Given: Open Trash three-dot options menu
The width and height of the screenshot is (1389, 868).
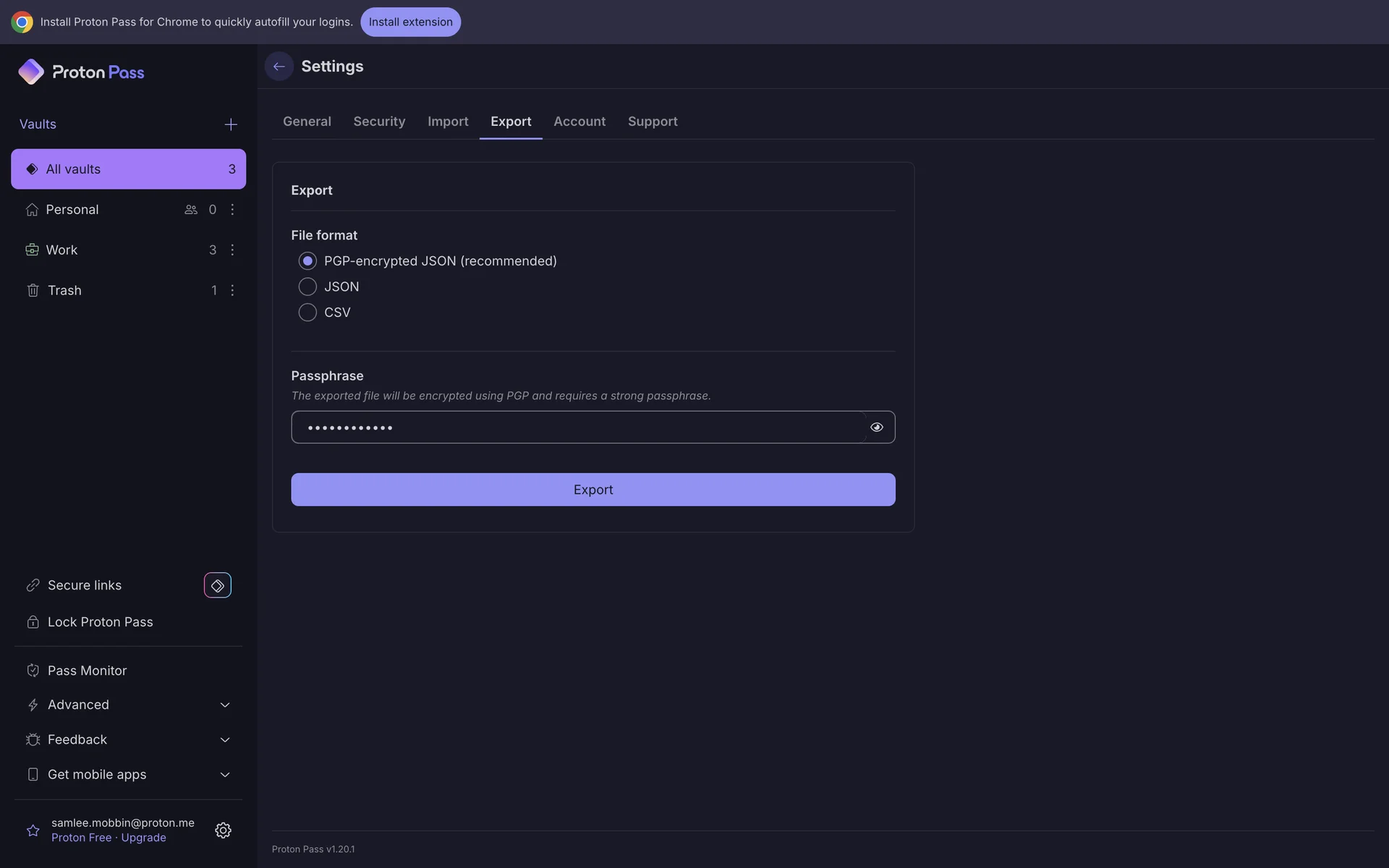Looking at the screenshot, I should (x=232, y=290).
